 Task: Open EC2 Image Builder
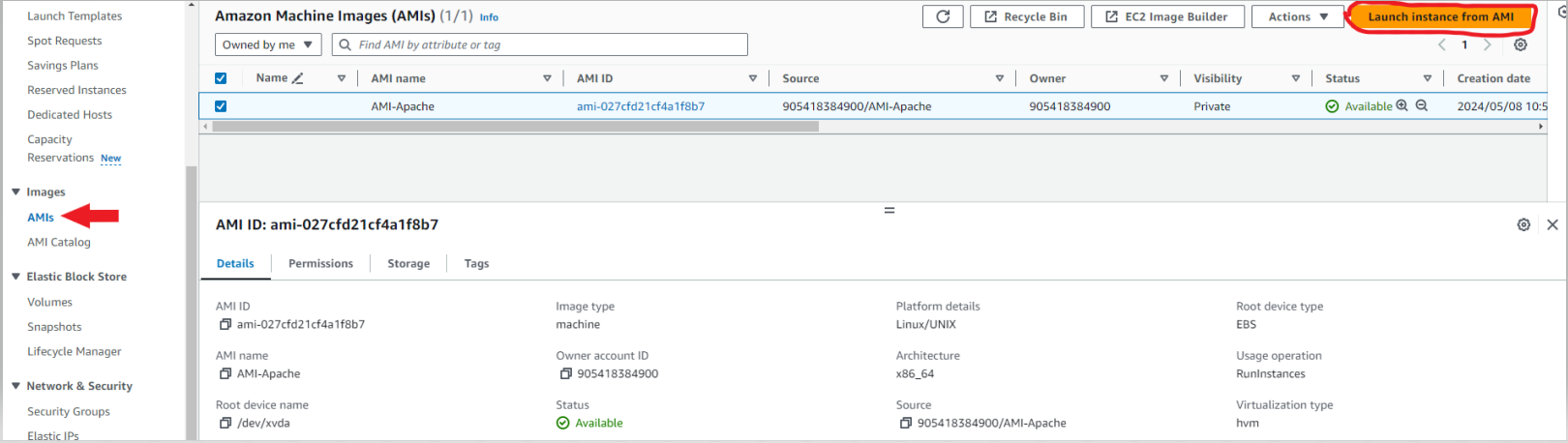point(1167,16)
